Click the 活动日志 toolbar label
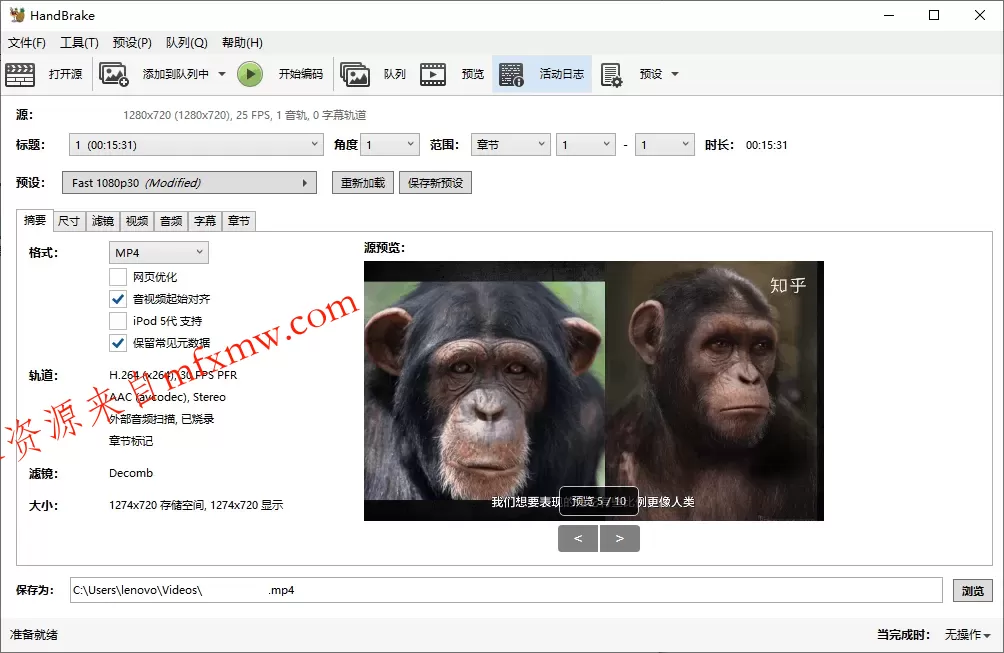This screenshot has height=653, width=1004. (x=562, y=74)
